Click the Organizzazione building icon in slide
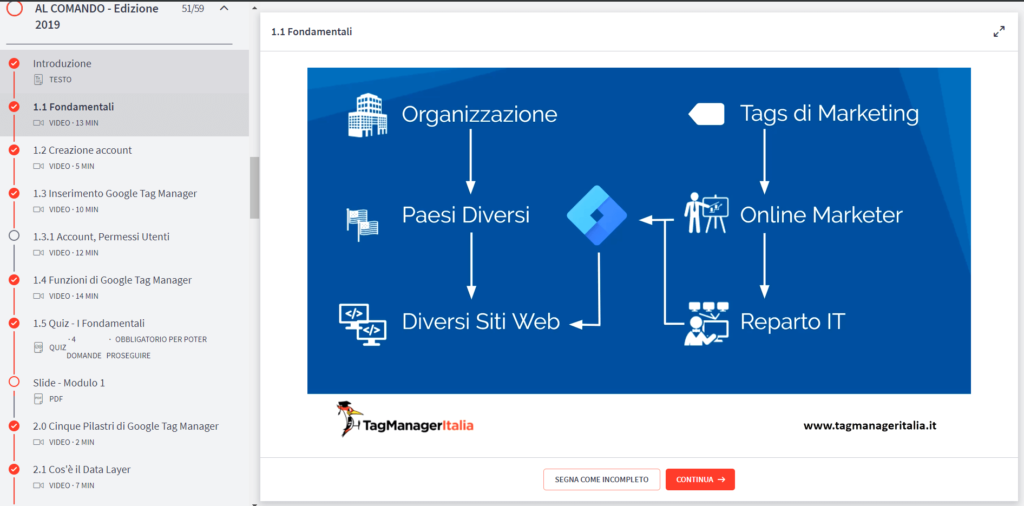The image size is (1024, 506). pos(367,115)
